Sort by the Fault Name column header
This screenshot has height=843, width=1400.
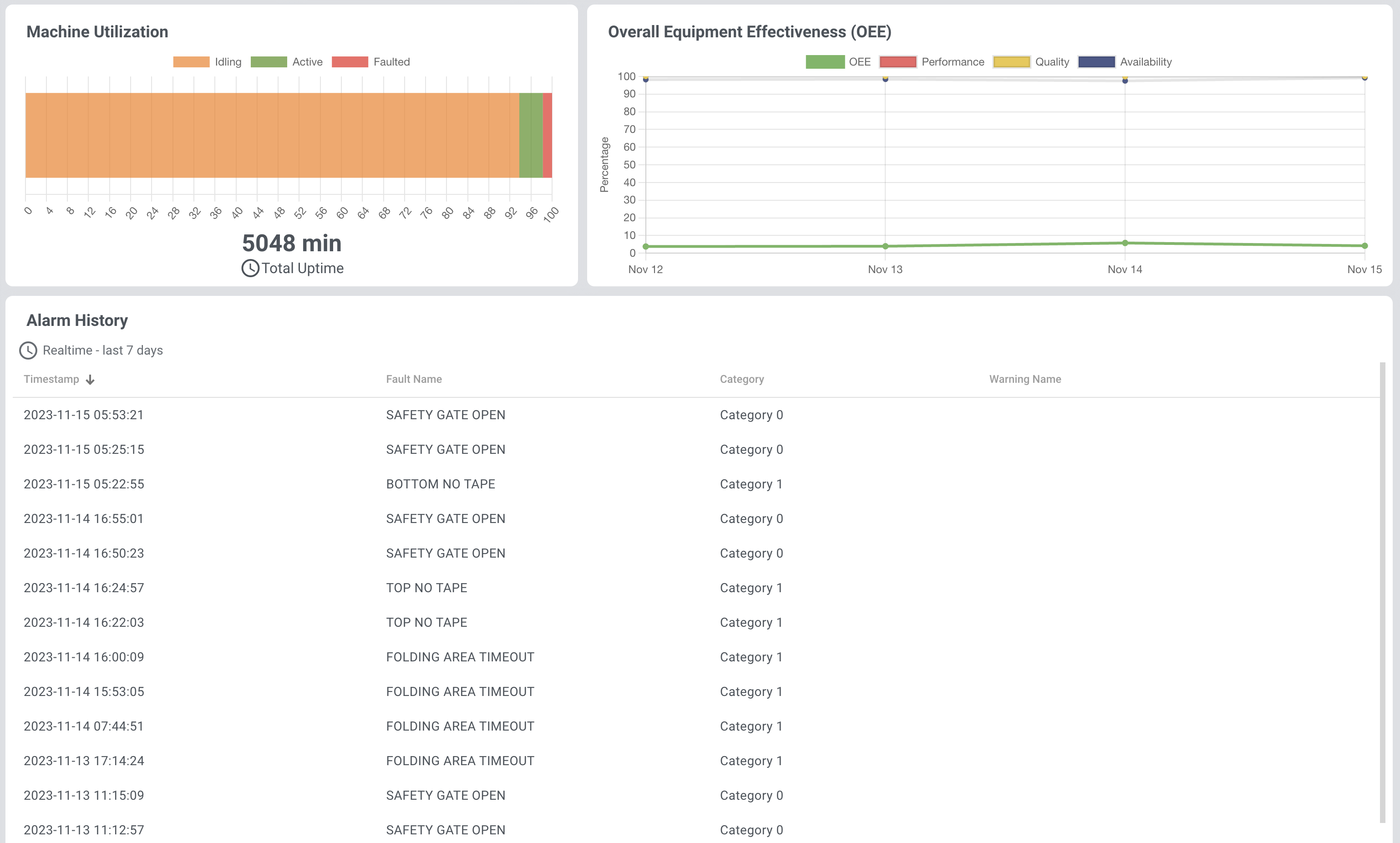pos(413,379)
